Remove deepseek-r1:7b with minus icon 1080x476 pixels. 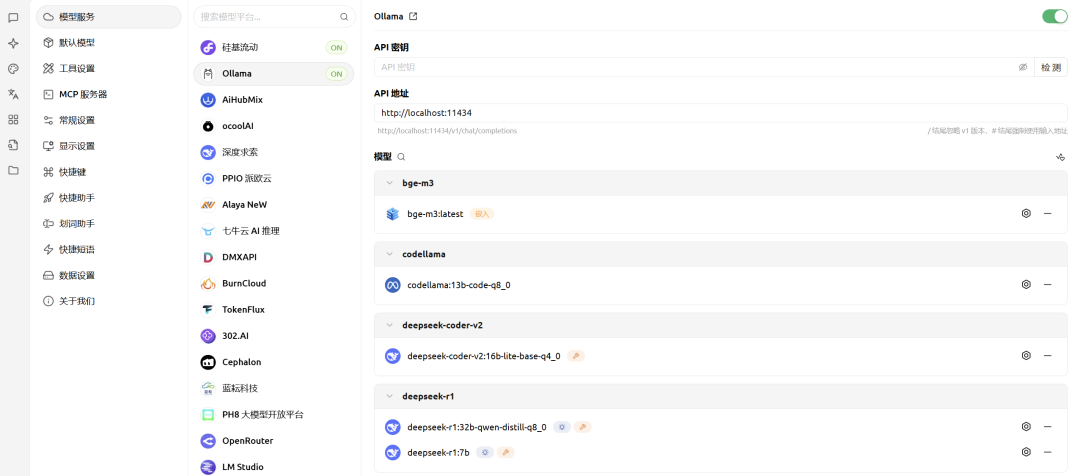[1048, 452]
